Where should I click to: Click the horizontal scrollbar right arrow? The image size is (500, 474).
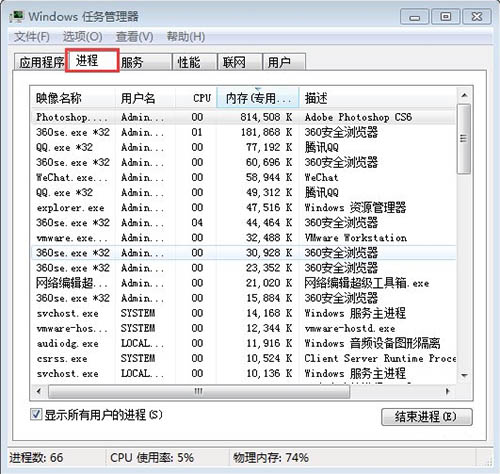click(448, 391)
